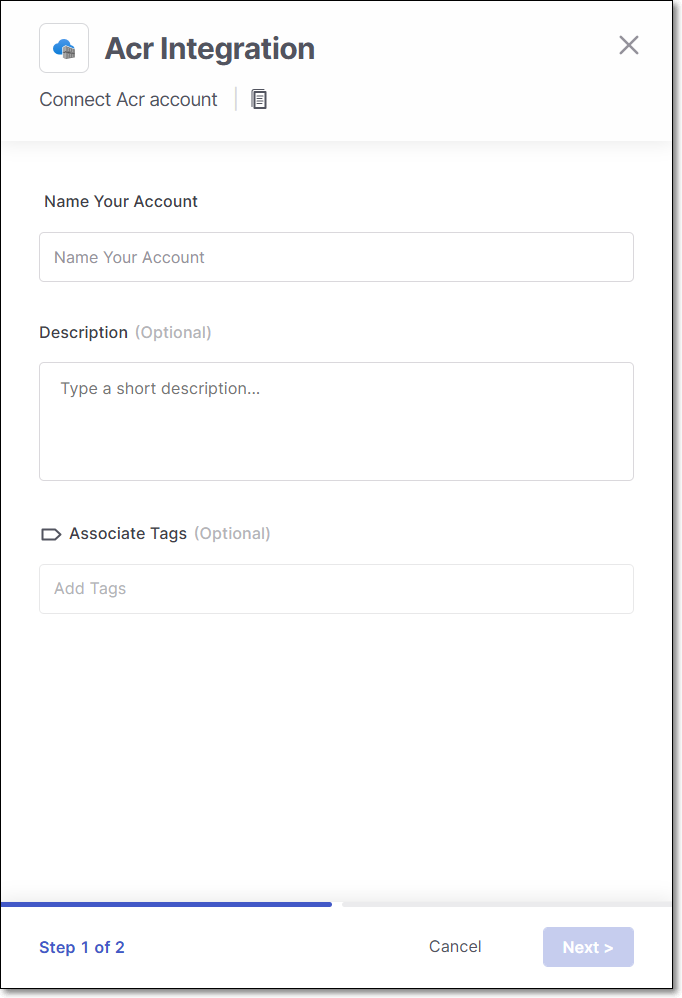Focus the Name Your Account field
This screenshot has width=682, height=998.
337,257
